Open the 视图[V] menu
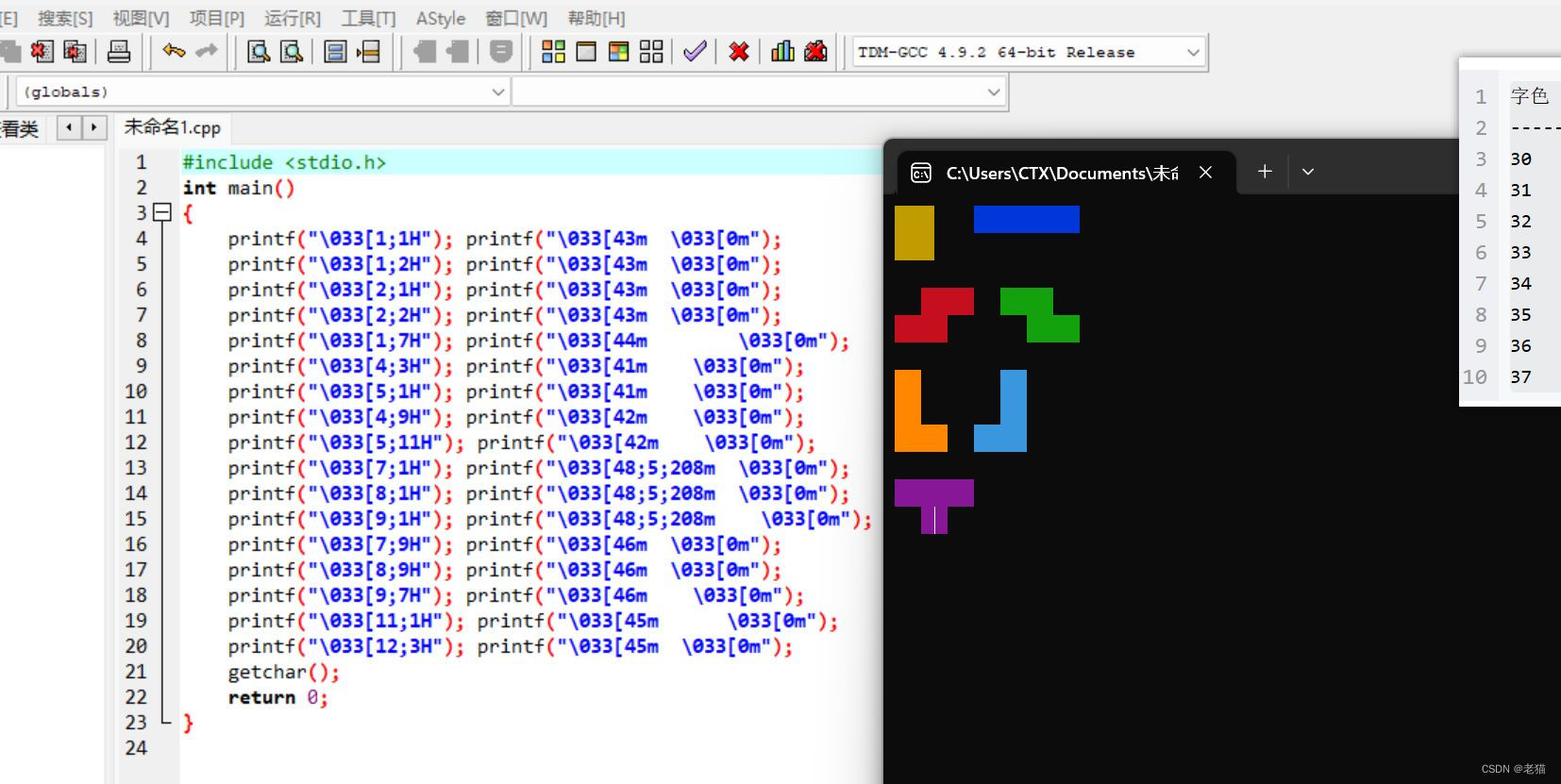This screenshot has width=1561, height=784. (141, 18)
